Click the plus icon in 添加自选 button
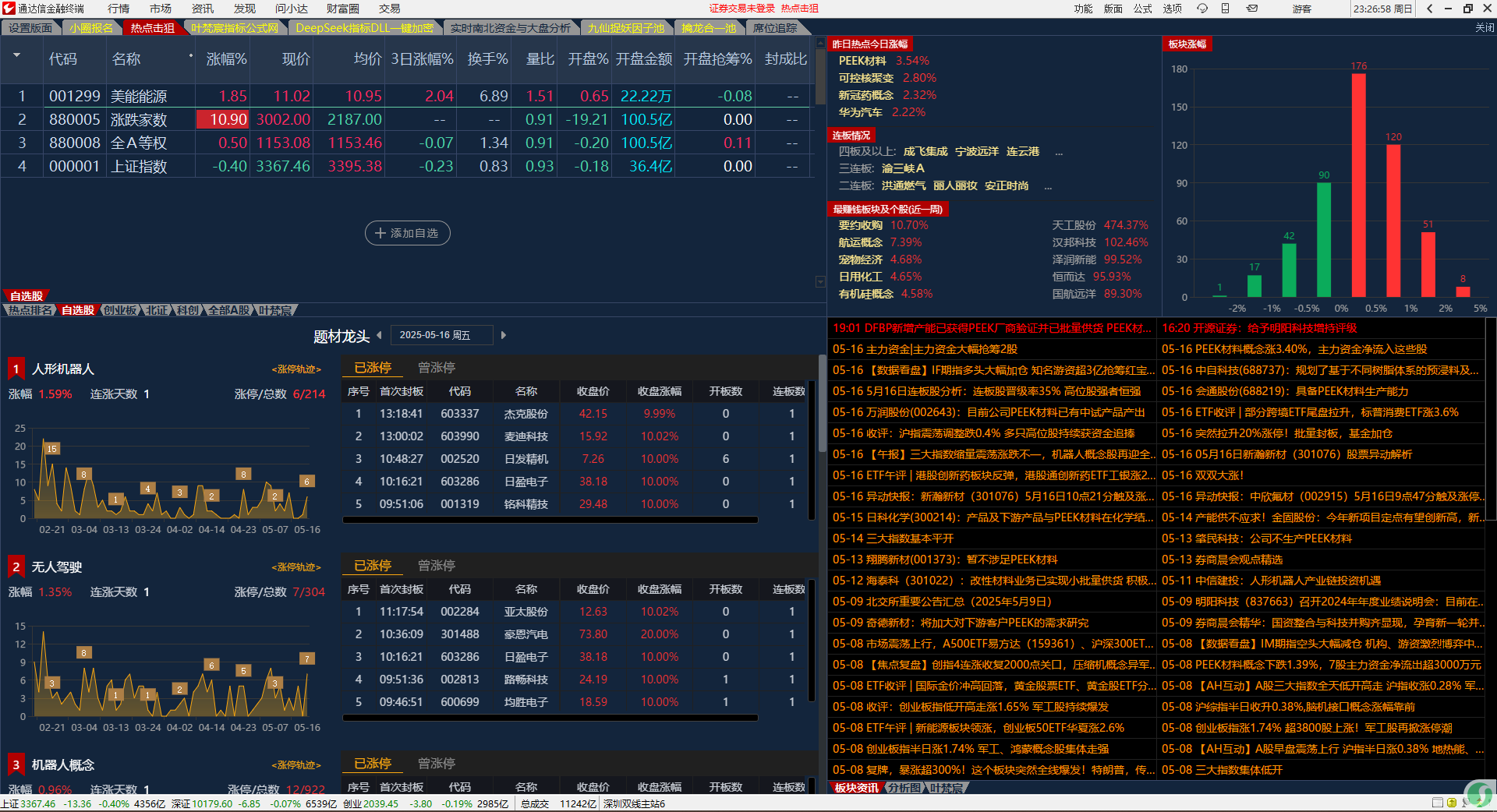Screen dimensions: 1497x812 (380, 233)
